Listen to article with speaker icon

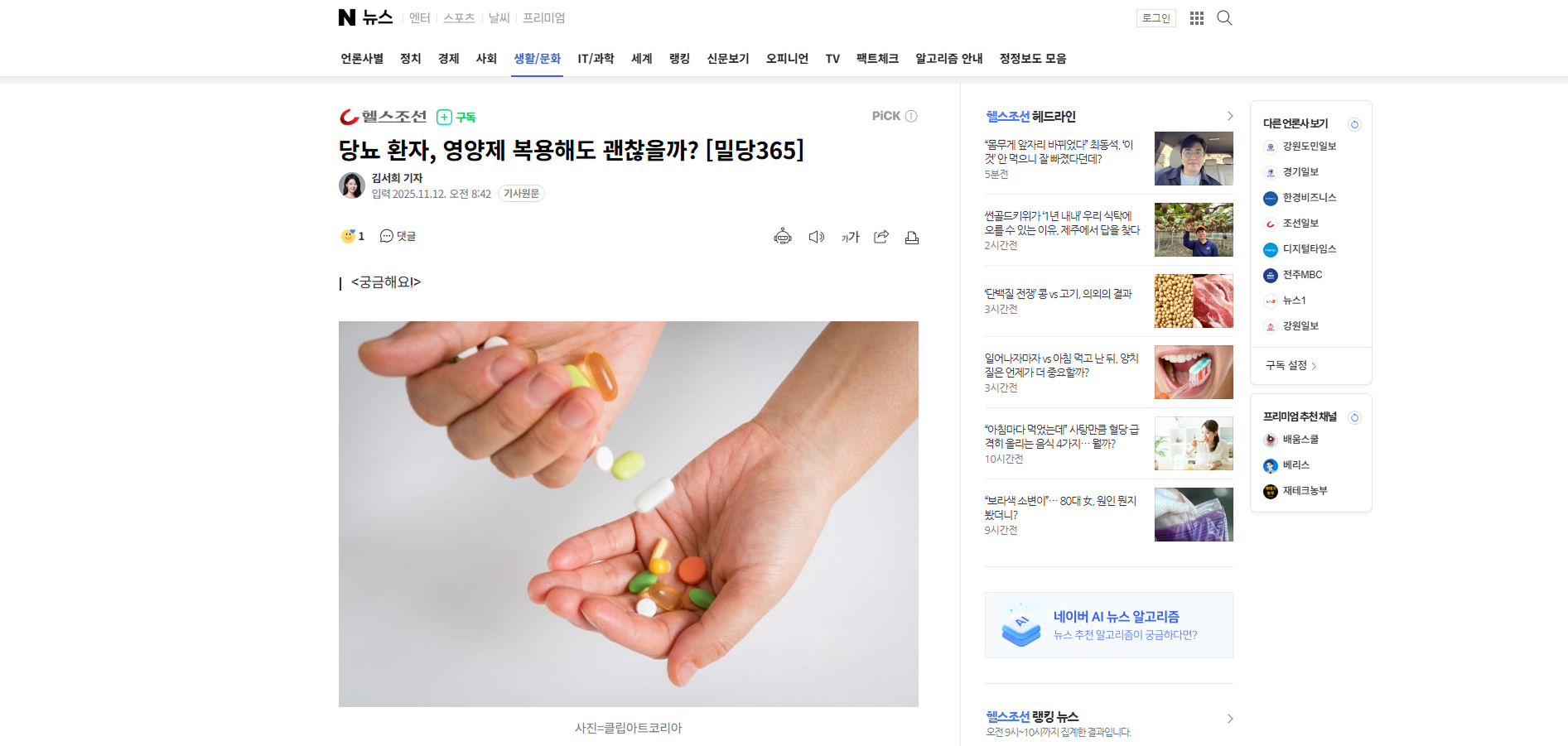coord(817,237)
